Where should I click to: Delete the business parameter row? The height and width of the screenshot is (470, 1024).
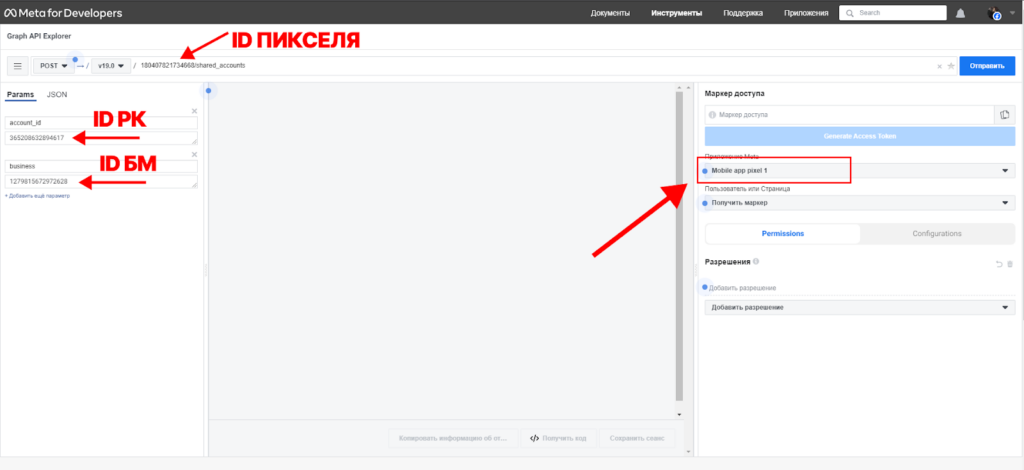pos(194,155)
